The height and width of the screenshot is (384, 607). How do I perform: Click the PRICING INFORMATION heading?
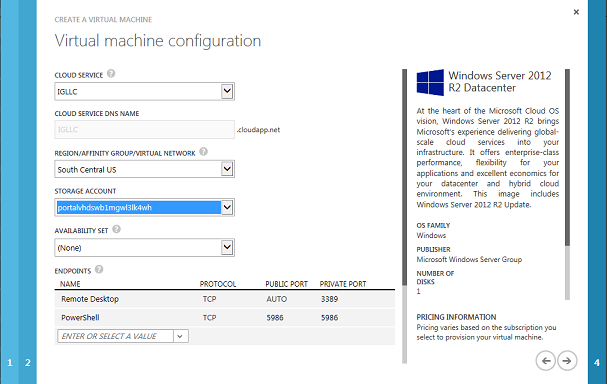click(x=456, y=317)
